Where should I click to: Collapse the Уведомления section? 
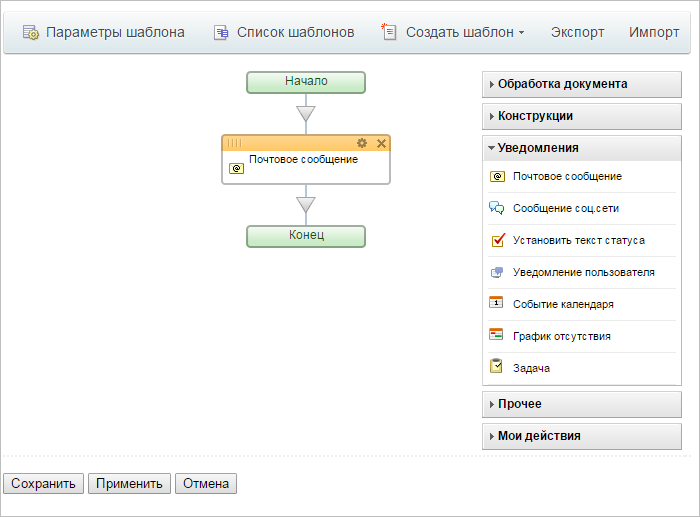coord(581,148)
